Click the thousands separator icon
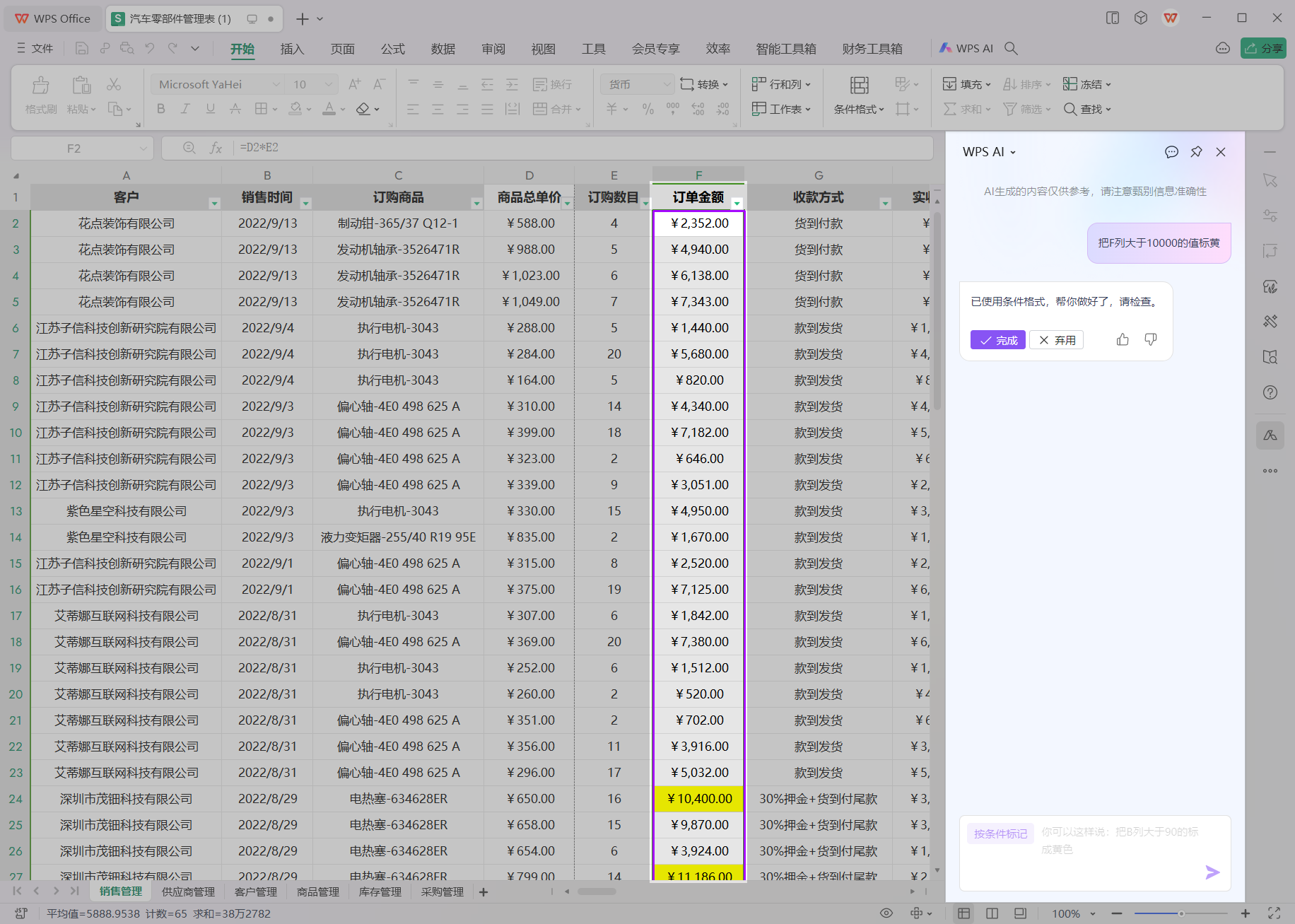Viewport: 1295px width, 924px height. pyautogui.click(x=673, y=109)
